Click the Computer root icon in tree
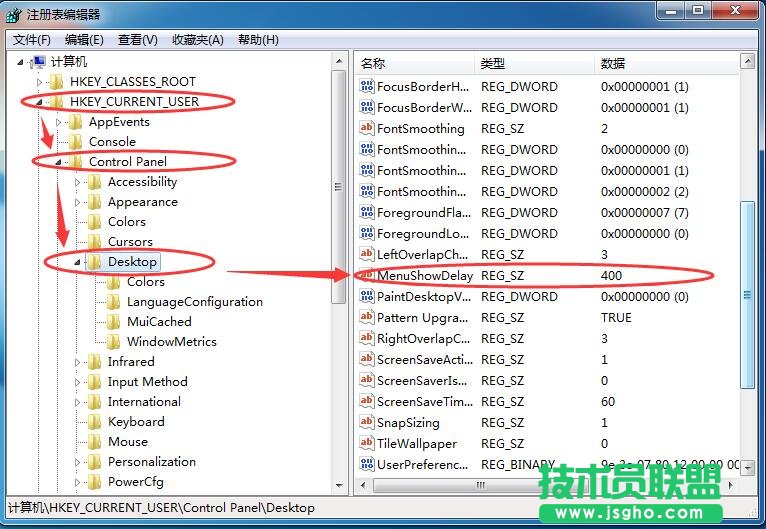Image resolution: width=766 pixels, height=529 pixels. pos(38,62)
